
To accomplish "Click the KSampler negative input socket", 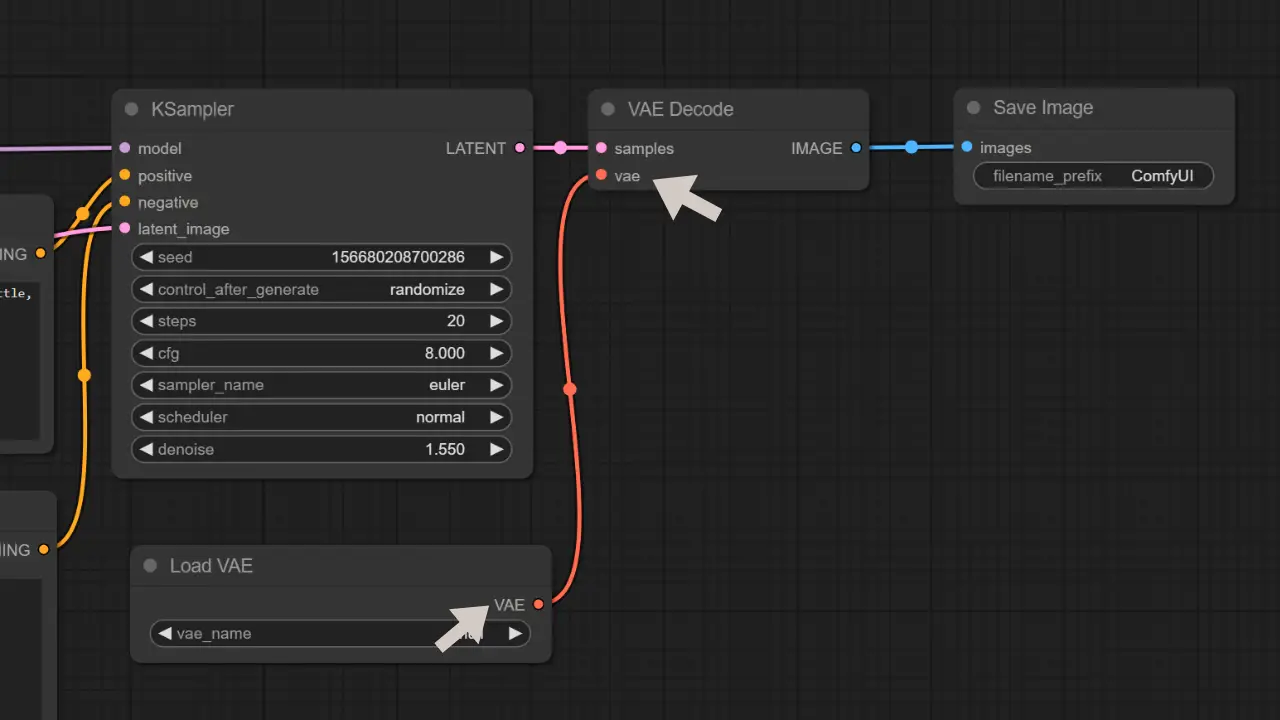I will (x=124, y=201).
